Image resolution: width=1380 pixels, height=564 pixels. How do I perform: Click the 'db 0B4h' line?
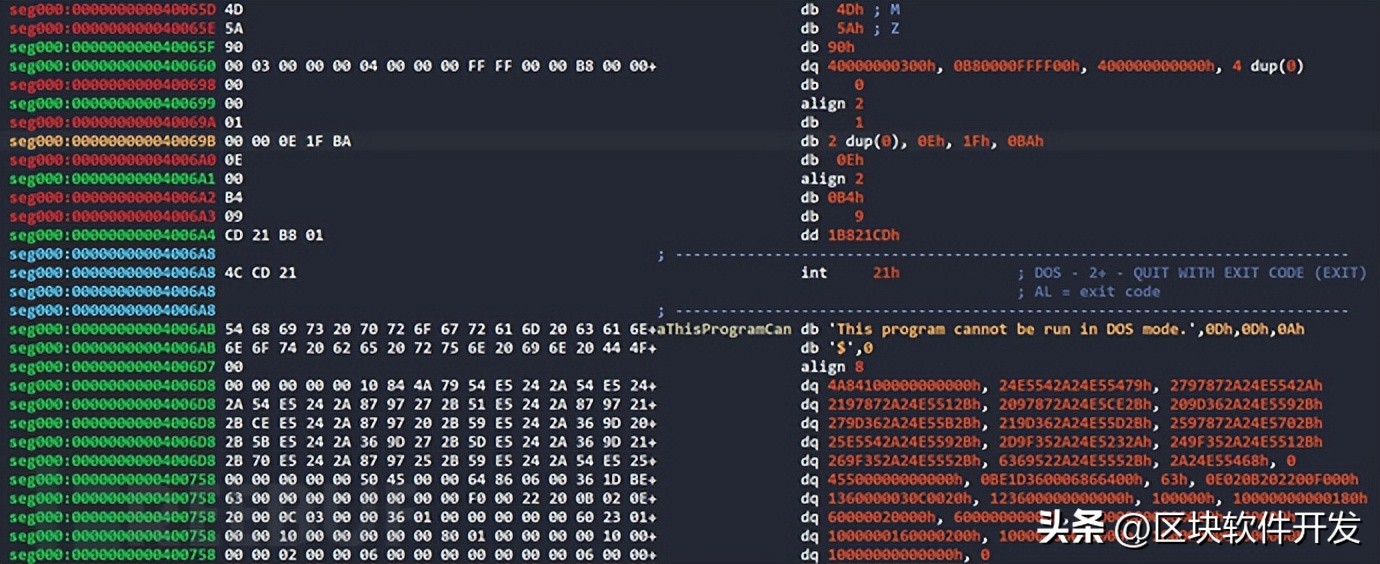[833, 198]
